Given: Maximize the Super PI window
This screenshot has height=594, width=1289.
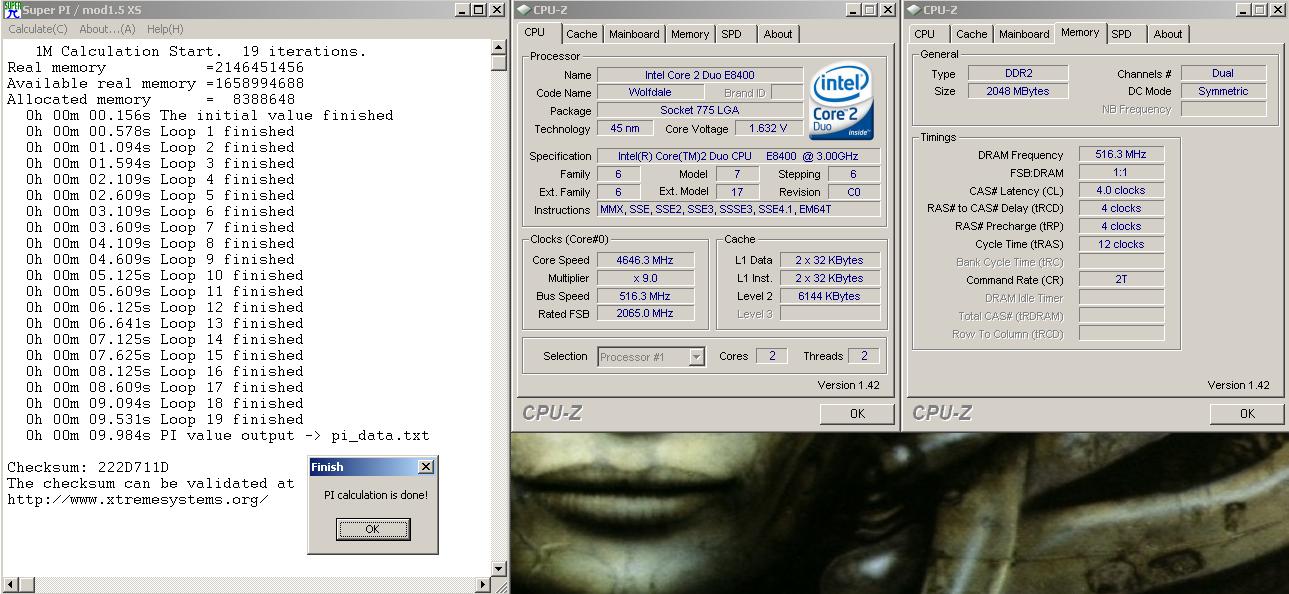Looking at the screenshot, I should click(478, 10).
